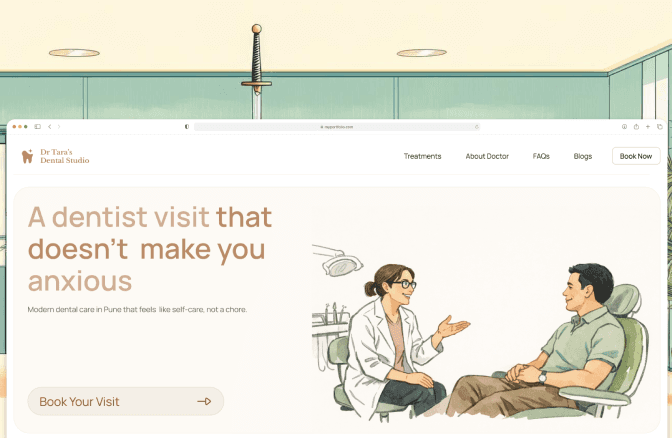Open a new tab with plus icon

click(x=648, y=127)
